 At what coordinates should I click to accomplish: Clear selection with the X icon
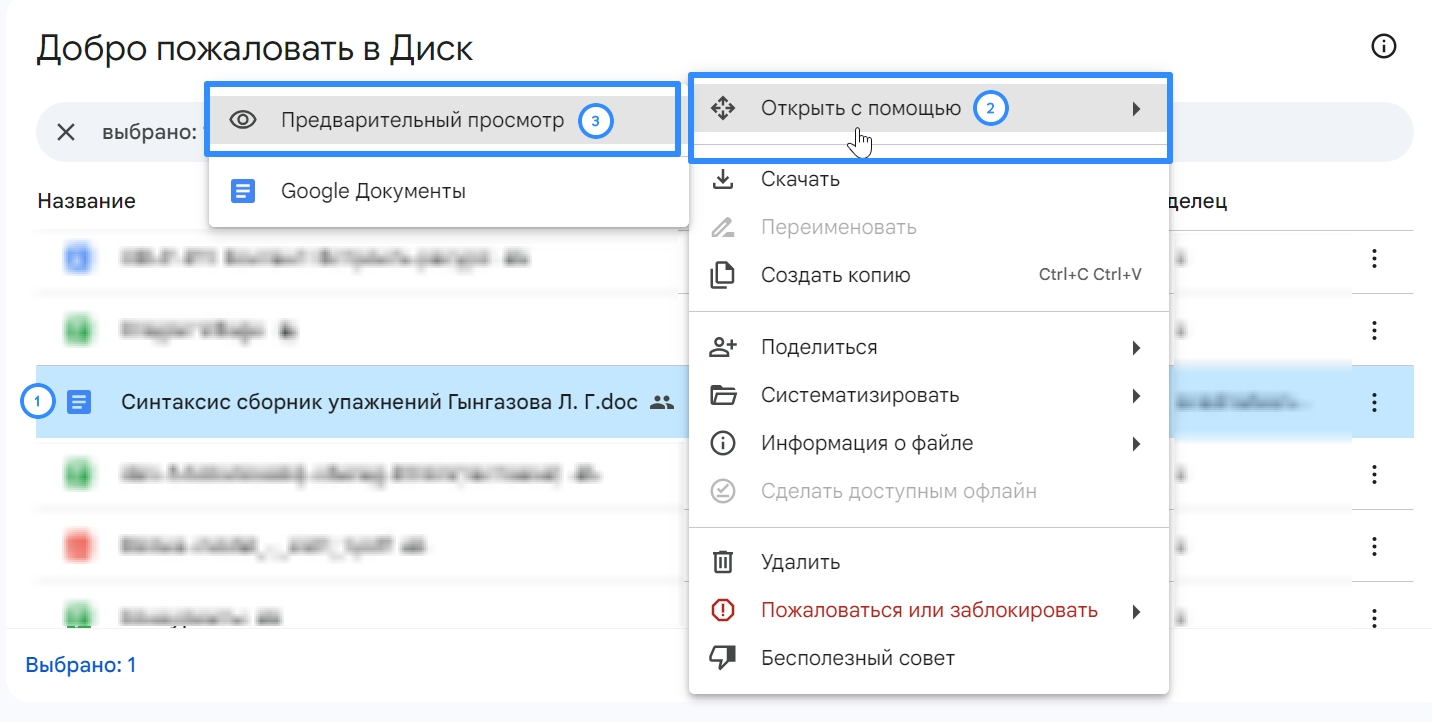point(66,132)
